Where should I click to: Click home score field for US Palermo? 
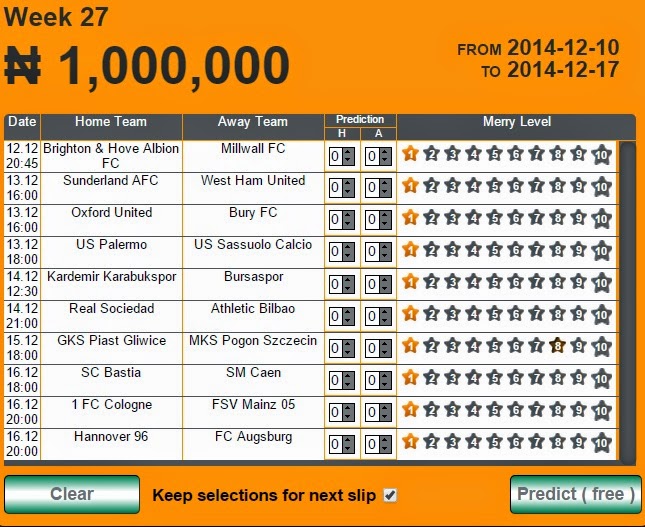click(336, 251)
